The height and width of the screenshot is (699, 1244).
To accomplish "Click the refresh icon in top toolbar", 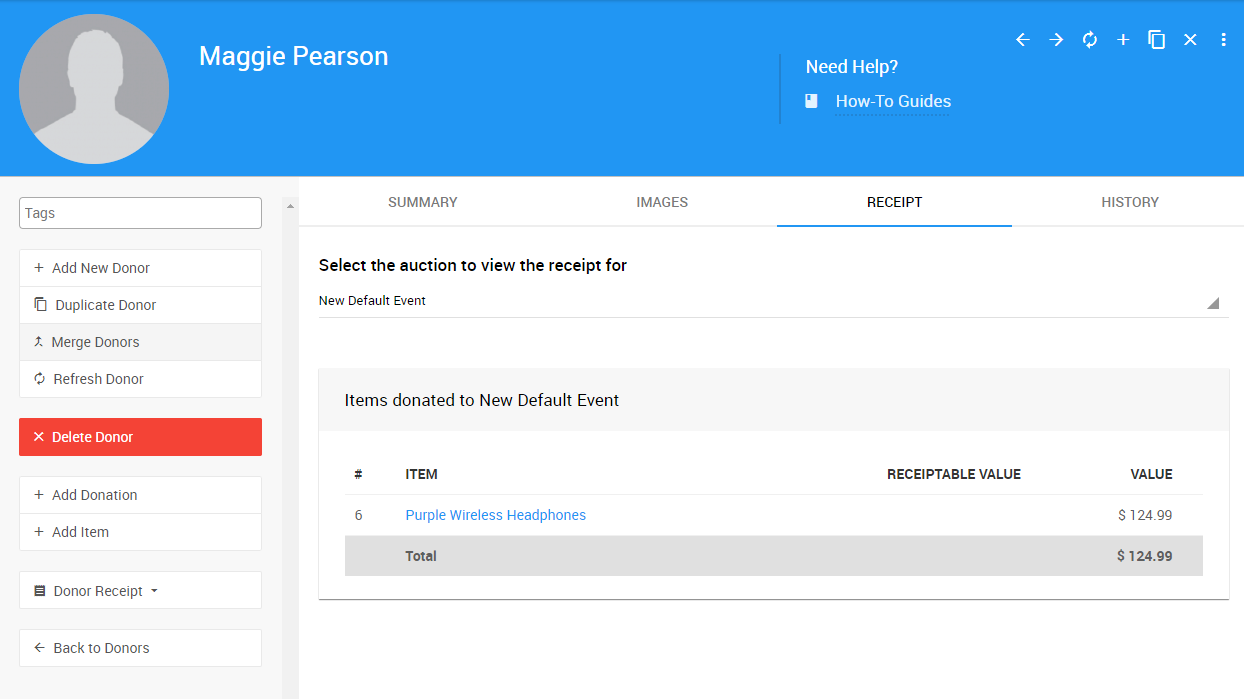I will tap(1090, 40).
